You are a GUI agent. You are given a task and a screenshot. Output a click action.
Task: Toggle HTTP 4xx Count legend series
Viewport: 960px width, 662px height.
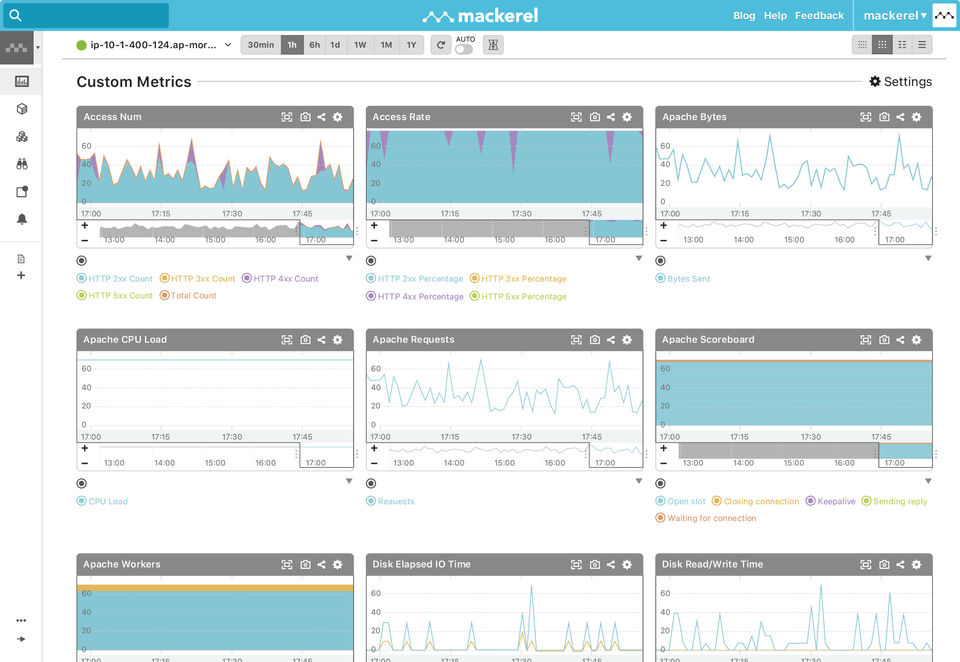click(280, 279)
